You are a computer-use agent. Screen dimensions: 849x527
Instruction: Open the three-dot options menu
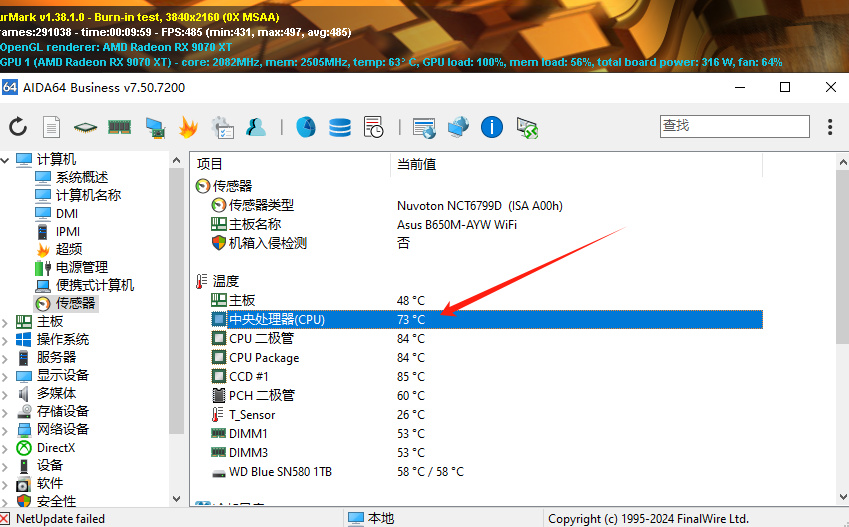point(830,127)
